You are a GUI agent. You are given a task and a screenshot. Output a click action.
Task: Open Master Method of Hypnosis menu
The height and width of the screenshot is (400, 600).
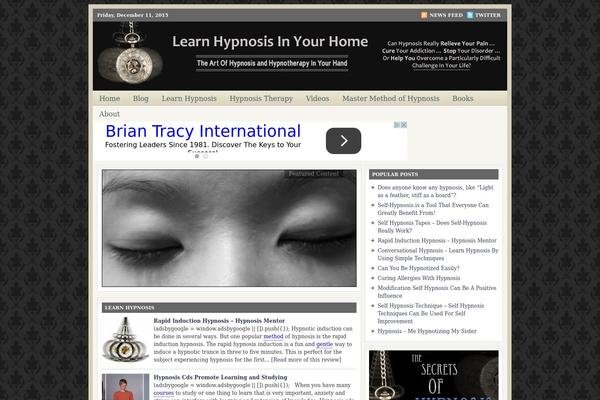click(391, 99)
